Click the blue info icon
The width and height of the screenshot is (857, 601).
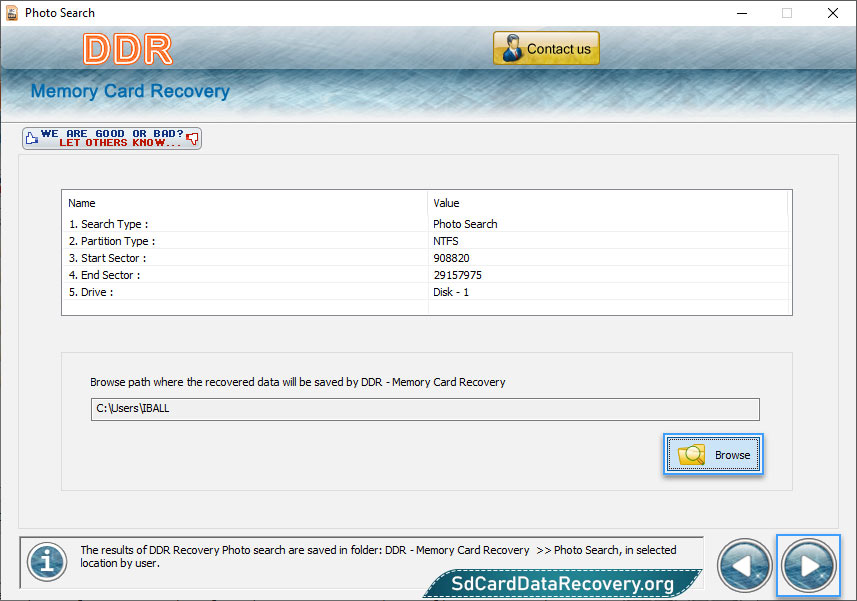(47, 562)
